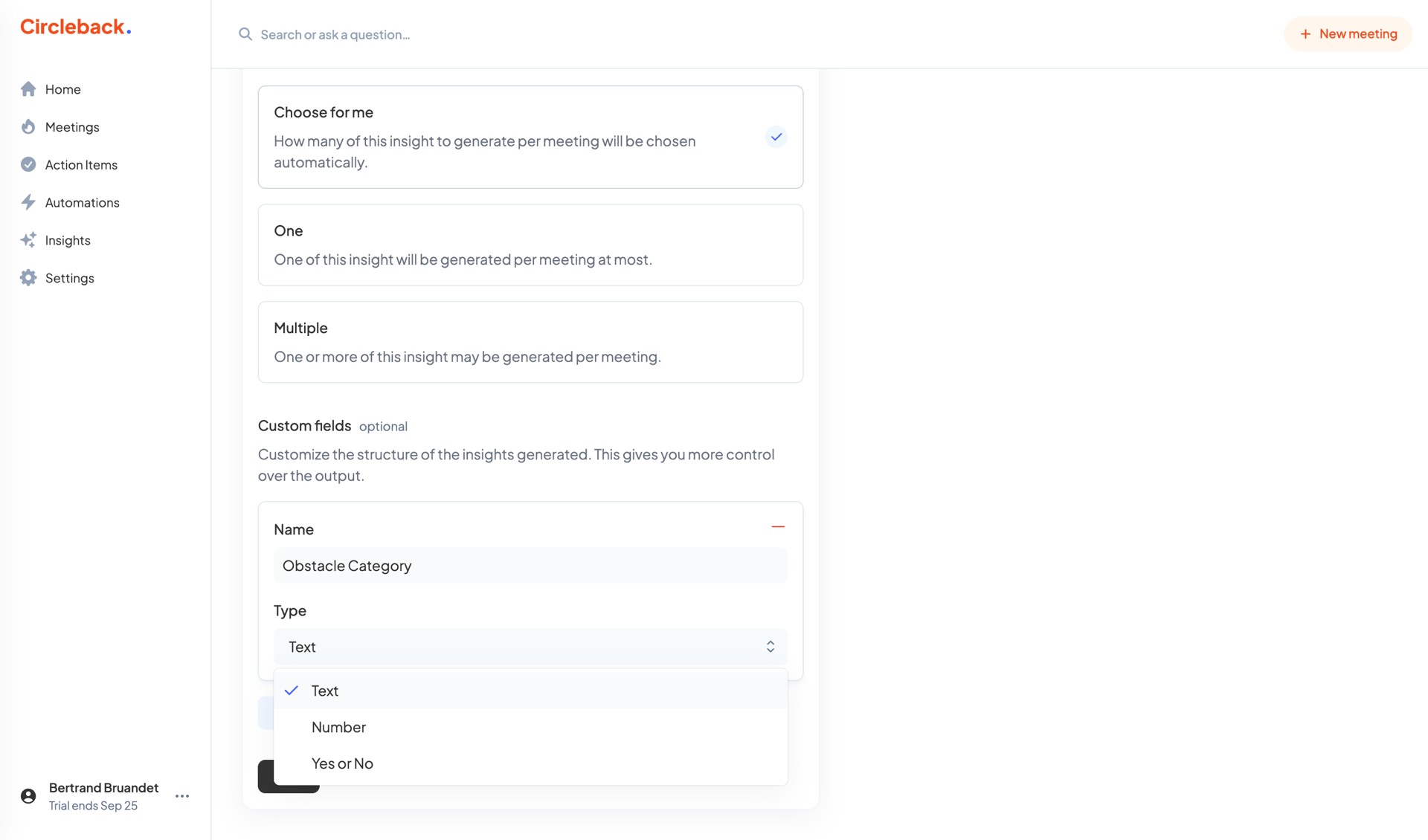Click the Obstacle Category name field
The width and height of the screenshot is (1428, 840).
pos(530,565)
